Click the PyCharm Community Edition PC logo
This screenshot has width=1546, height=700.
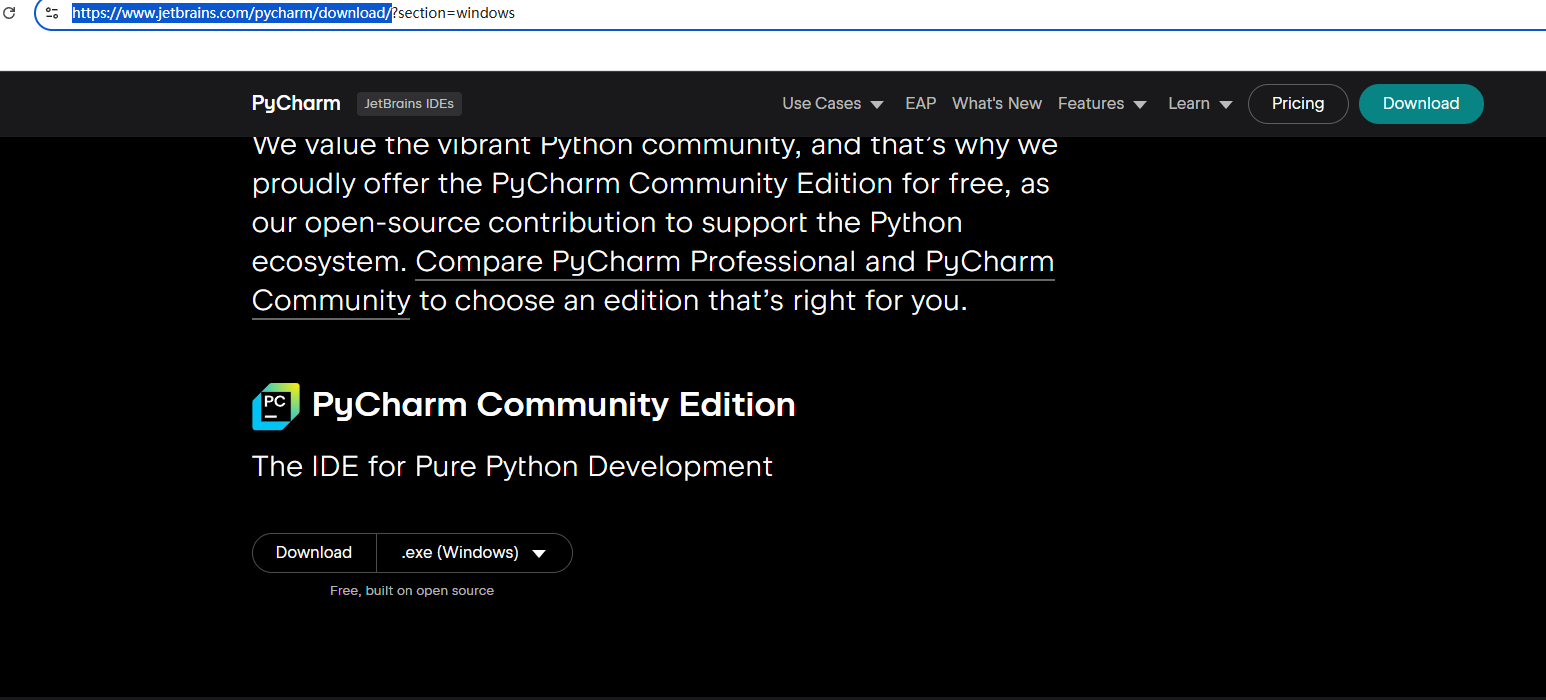[x=276, y=406]
